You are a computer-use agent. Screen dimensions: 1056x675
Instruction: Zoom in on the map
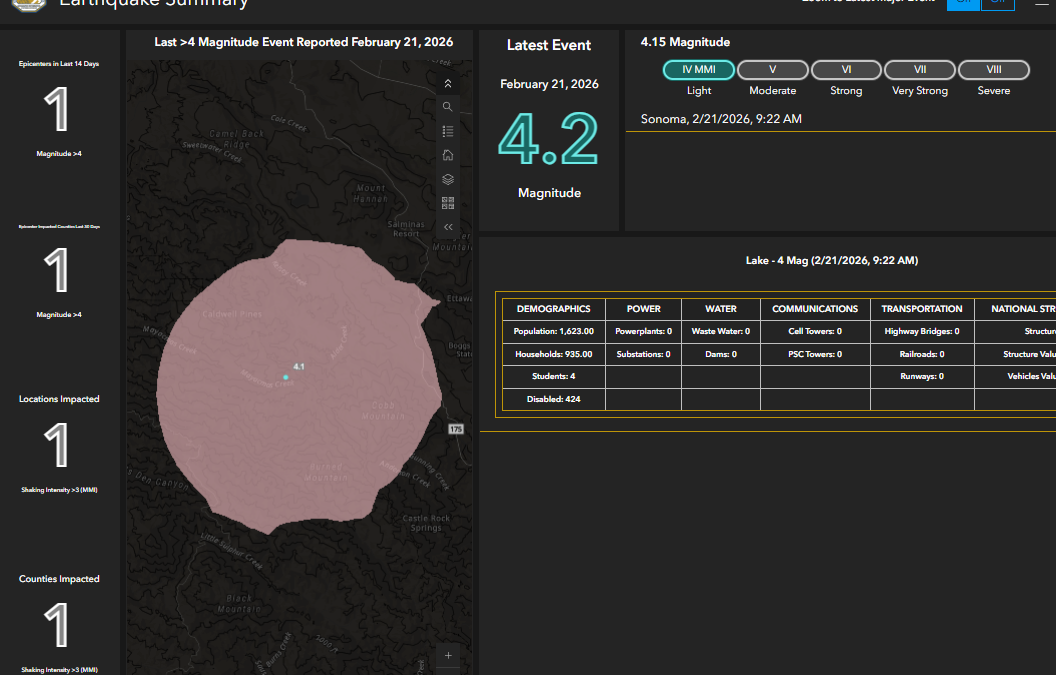click(x=448, y=656)
